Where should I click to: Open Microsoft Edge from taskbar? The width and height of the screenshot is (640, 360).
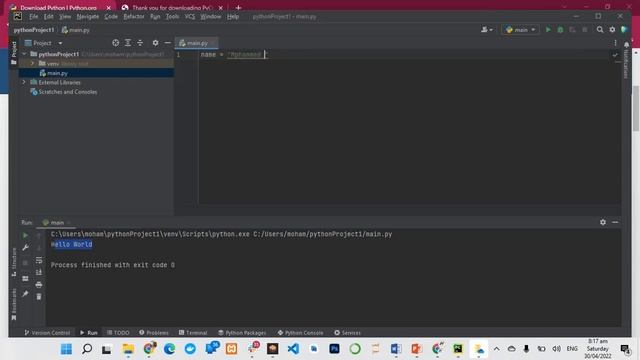(169, 349)
